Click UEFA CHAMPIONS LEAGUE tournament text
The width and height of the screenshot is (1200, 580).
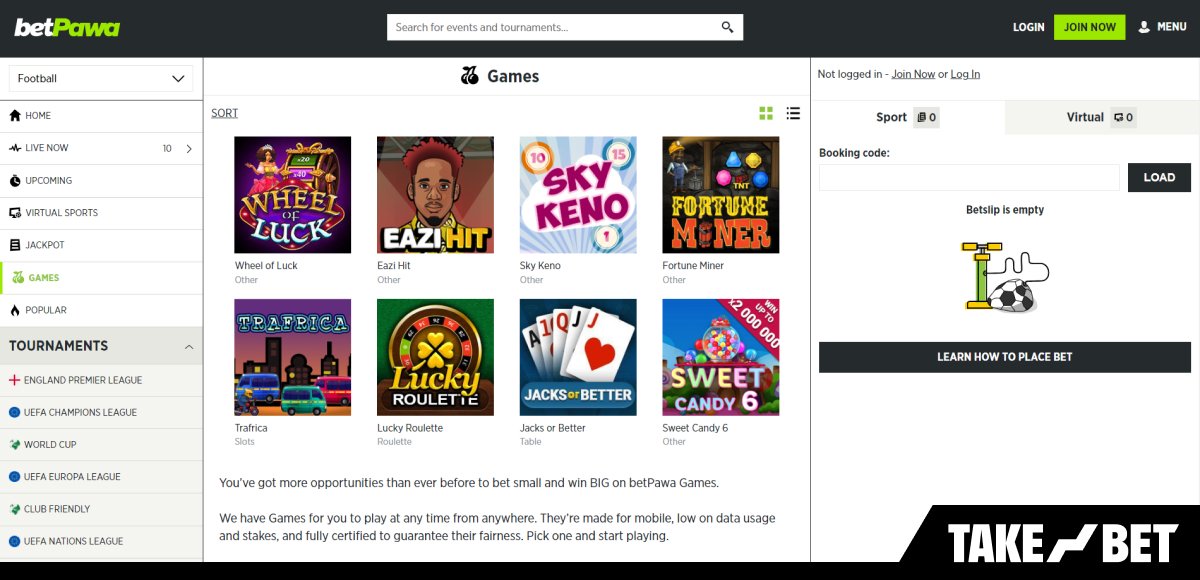[80, 412]
